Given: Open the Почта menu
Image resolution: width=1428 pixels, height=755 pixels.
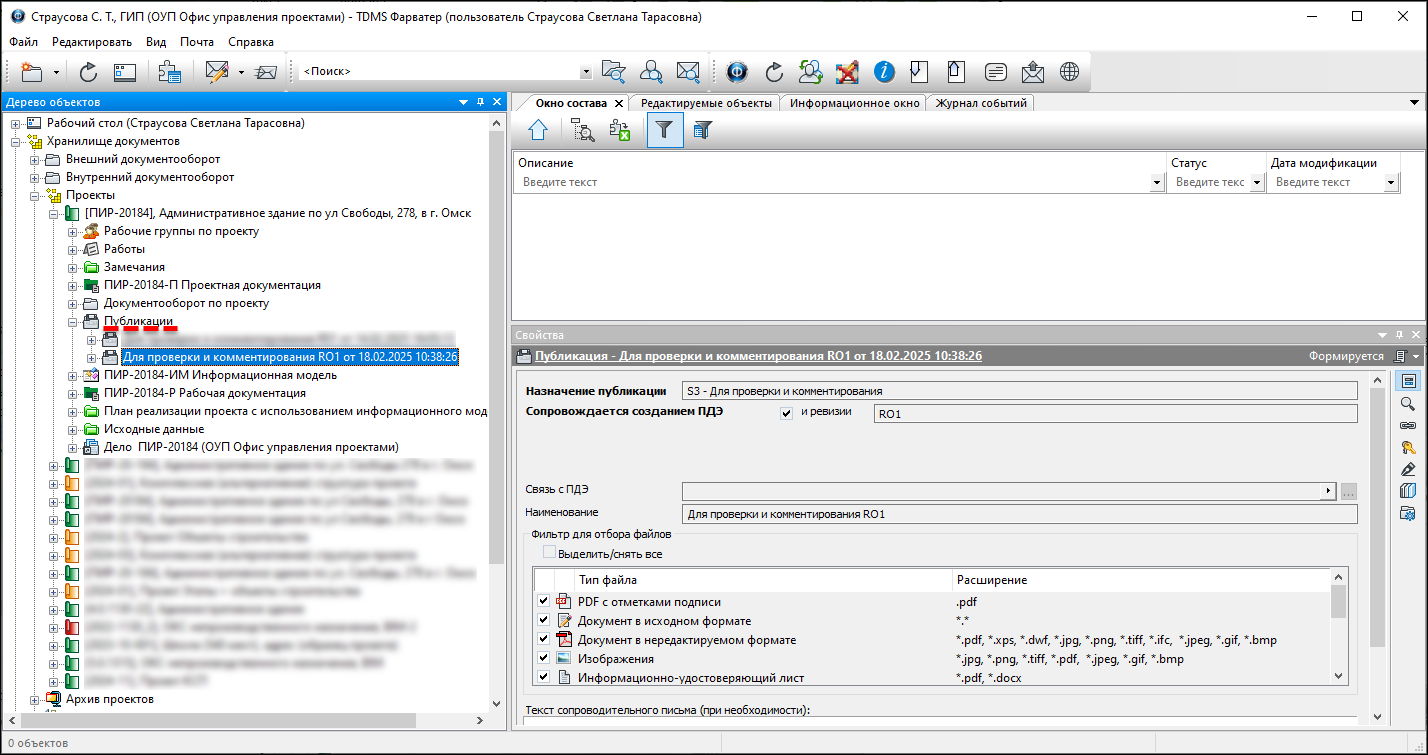Looking at the screenshot, I should point(197,42).
